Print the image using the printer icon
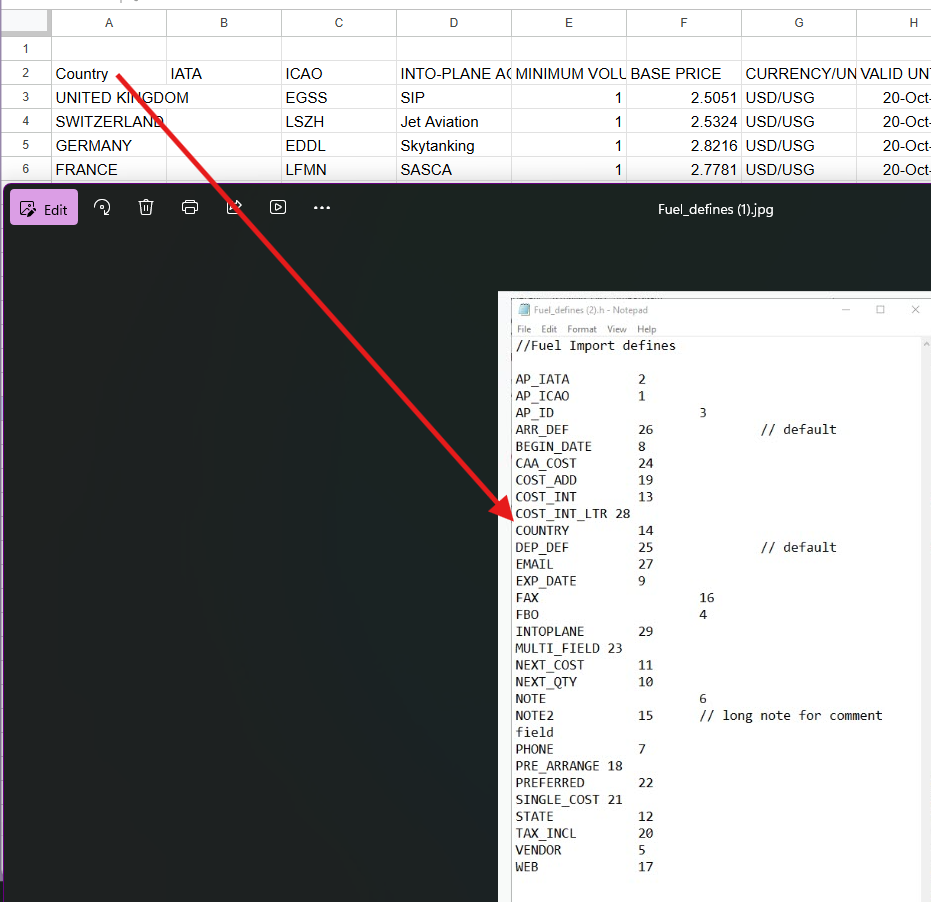 pyautogui.click(x=190, y=207)
